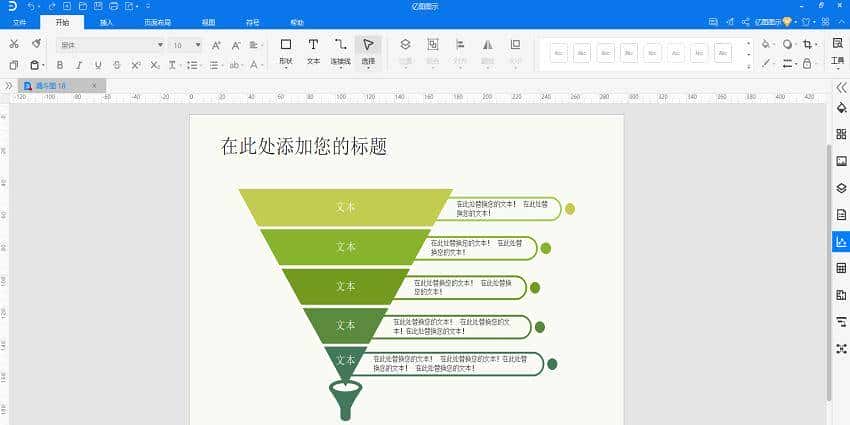
Task: Switch to the 开始 Home tab
Action: pos(62,22)
